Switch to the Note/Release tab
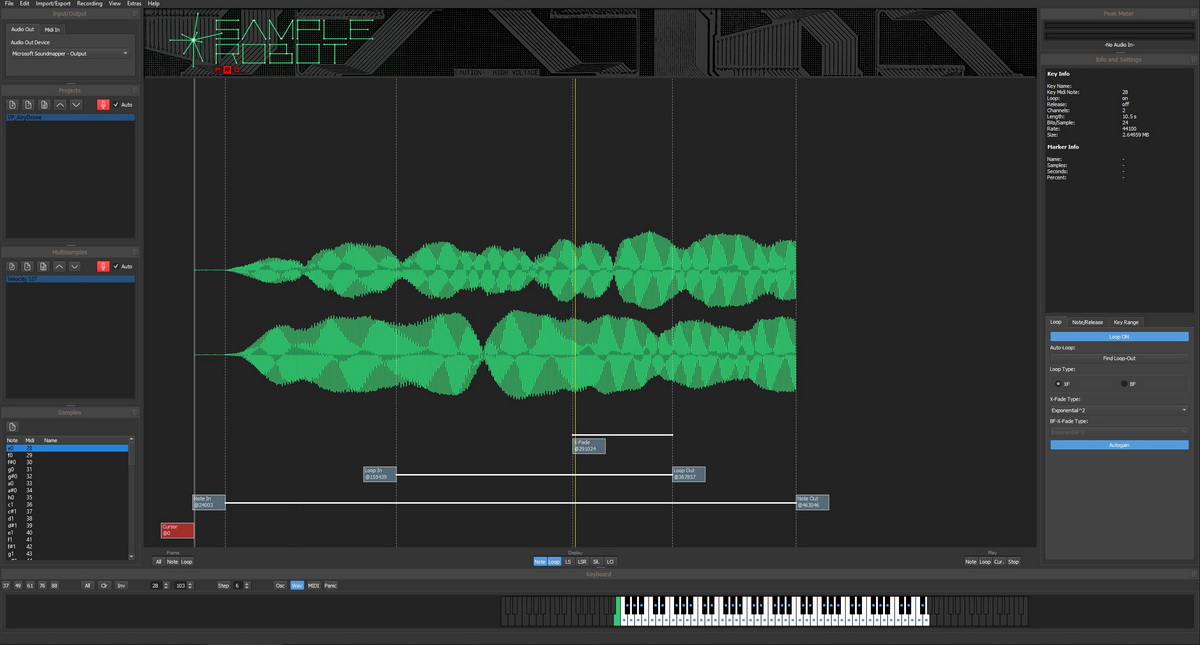Screen dimensions: 1200x645 pos(1087,322)
